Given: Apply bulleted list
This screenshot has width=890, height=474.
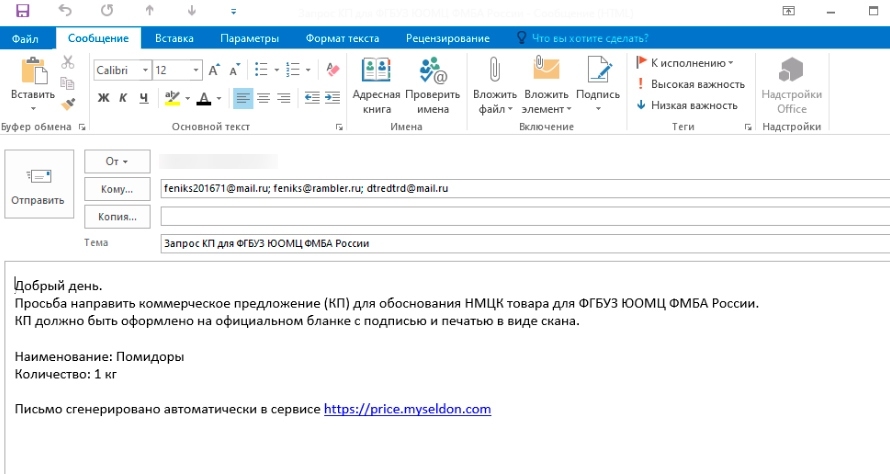Looking at the screenshot, I should [261, 70].
